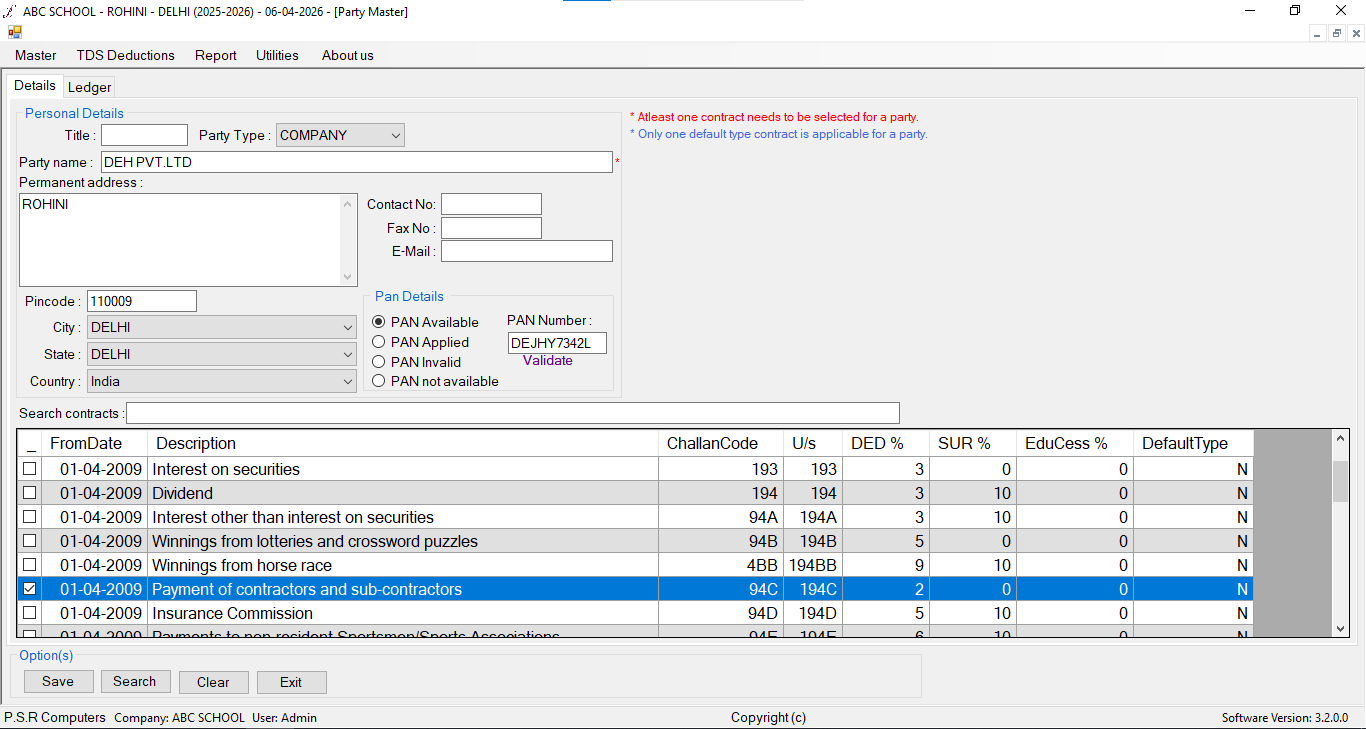The image size is (1366, 729).
Task: Click the Validate PAN link
Action: click(x=547, y=361)
